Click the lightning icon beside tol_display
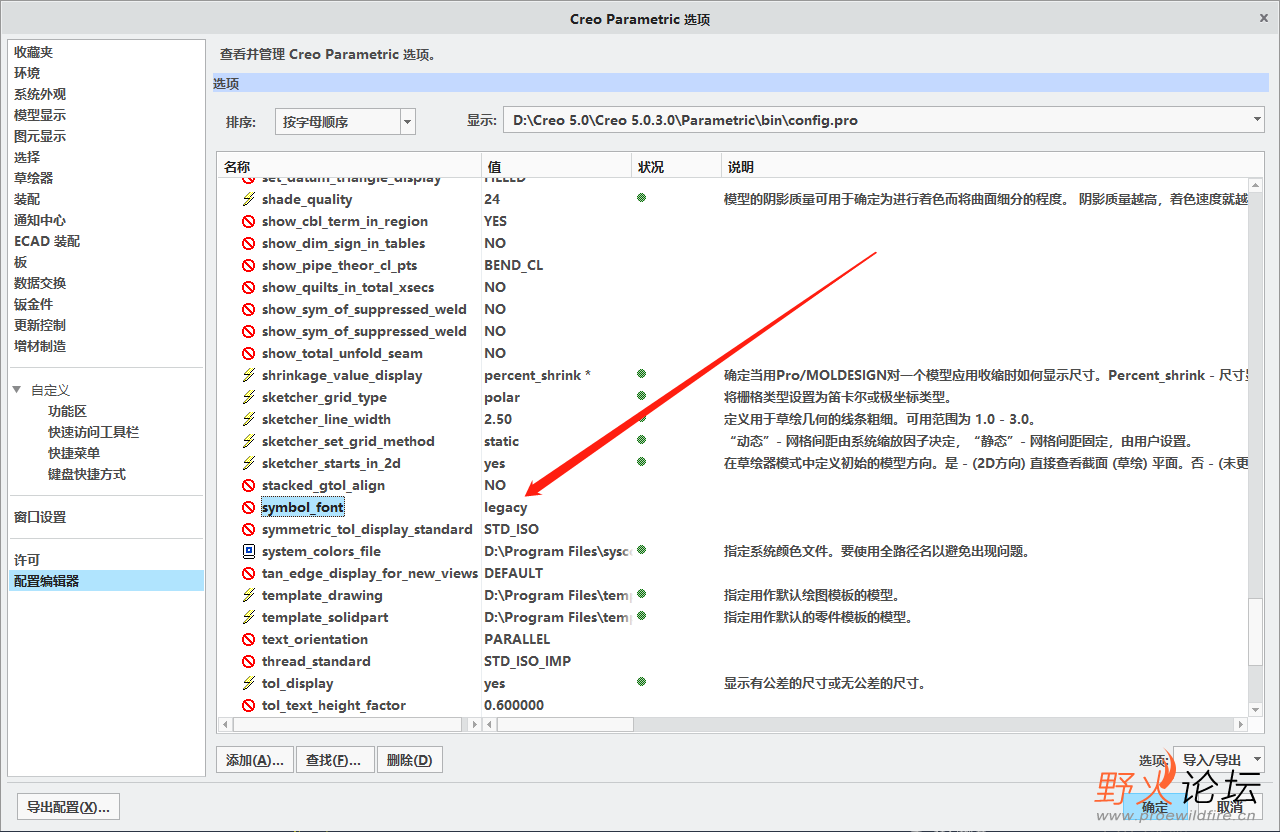This screenshot has height=832, width=1280. tap(249, 683)
